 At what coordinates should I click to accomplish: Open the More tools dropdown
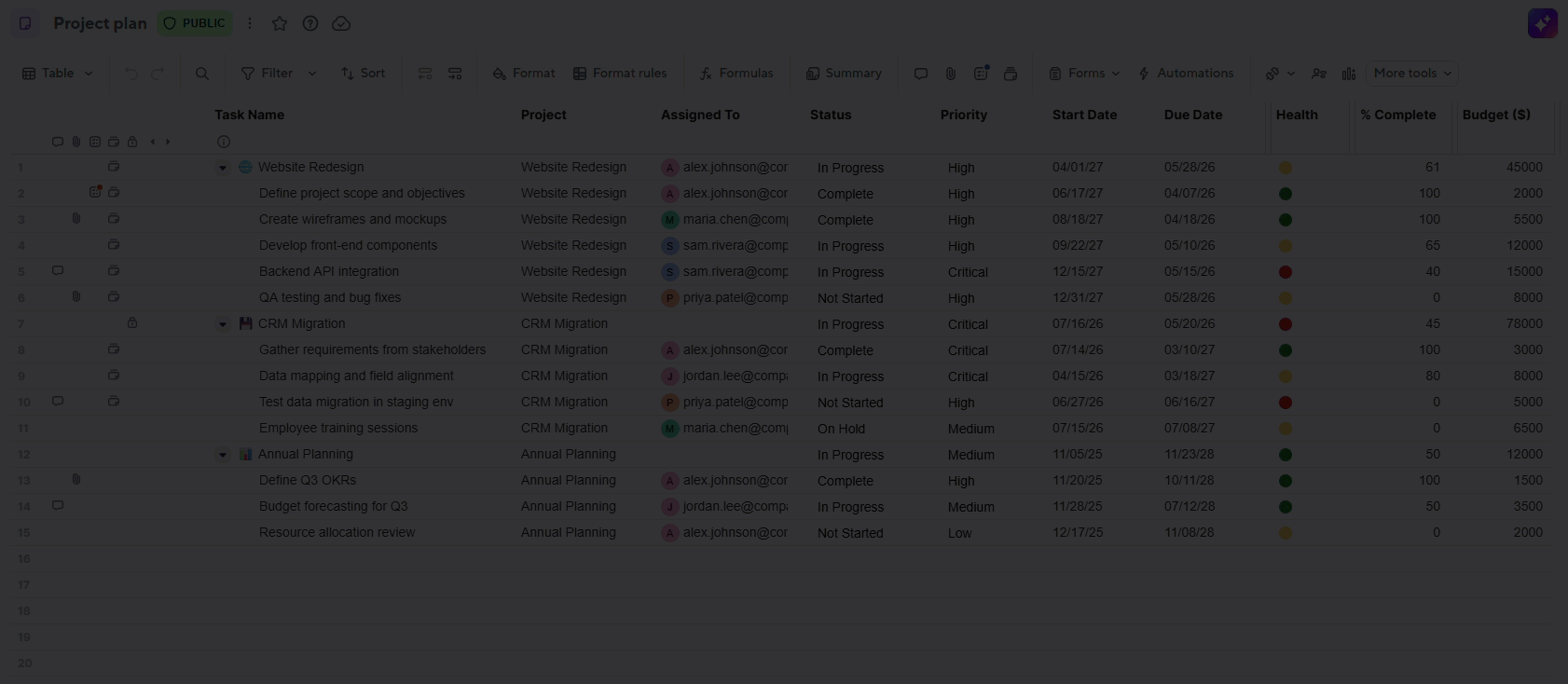[x=1412, y=73]
